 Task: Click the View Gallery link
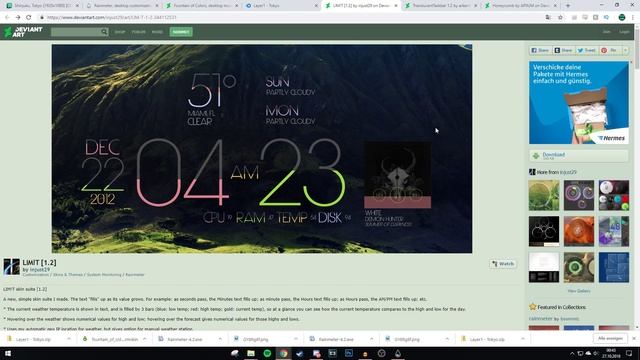pos(579,291)
